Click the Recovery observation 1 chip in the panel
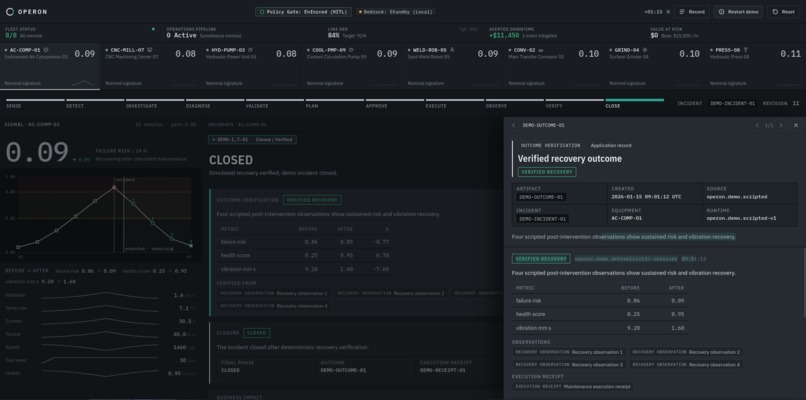Image resolution: width=806 pixels, height=400 pixels. pyautogui.click(x=569, y=352)
